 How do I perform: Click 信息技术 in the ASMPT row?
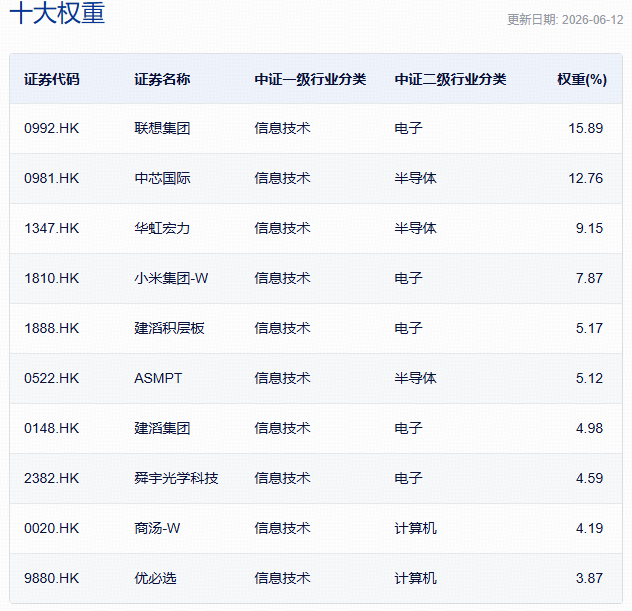point(282,378)
